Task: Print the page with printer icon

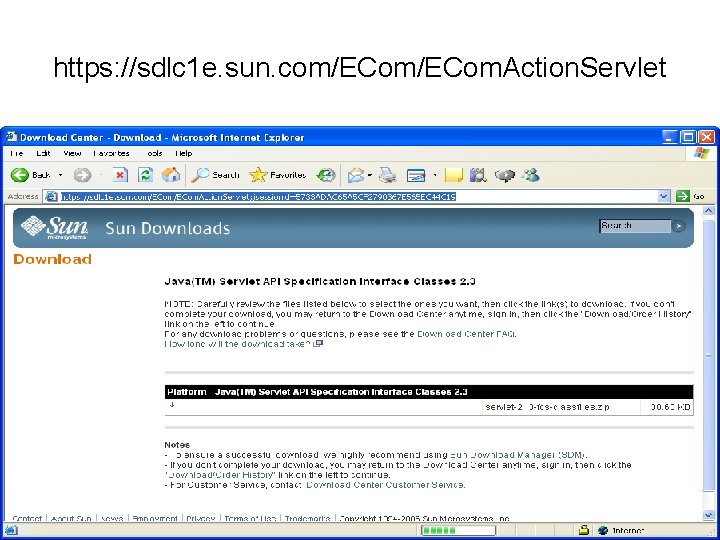Action: [388, 175]
